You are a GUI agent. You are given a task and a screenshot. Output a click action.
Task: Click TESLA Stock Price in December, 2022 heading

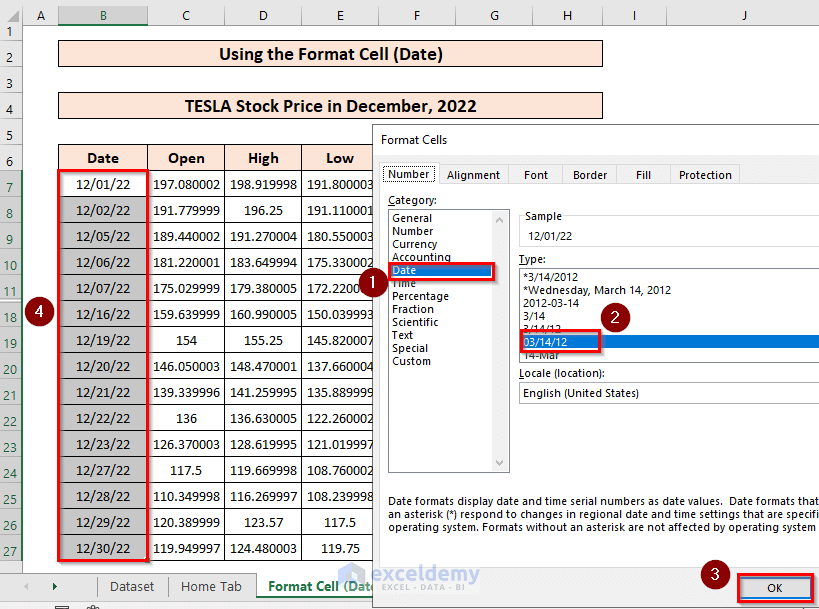point(331,106)
